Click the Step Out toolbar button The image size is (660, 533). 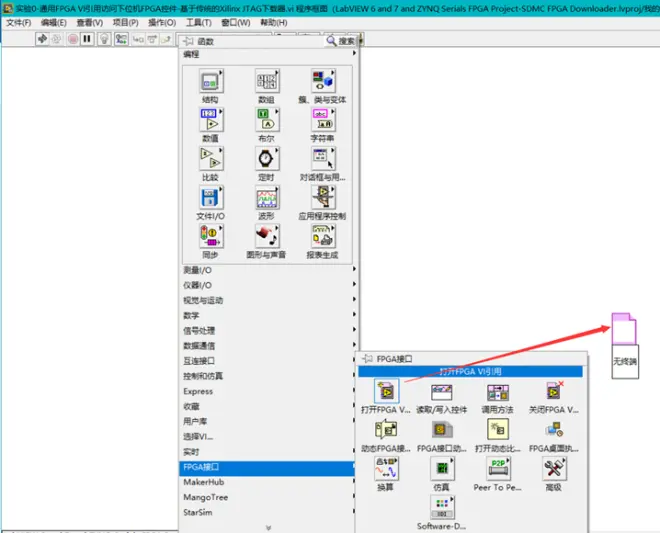point(167,39)
